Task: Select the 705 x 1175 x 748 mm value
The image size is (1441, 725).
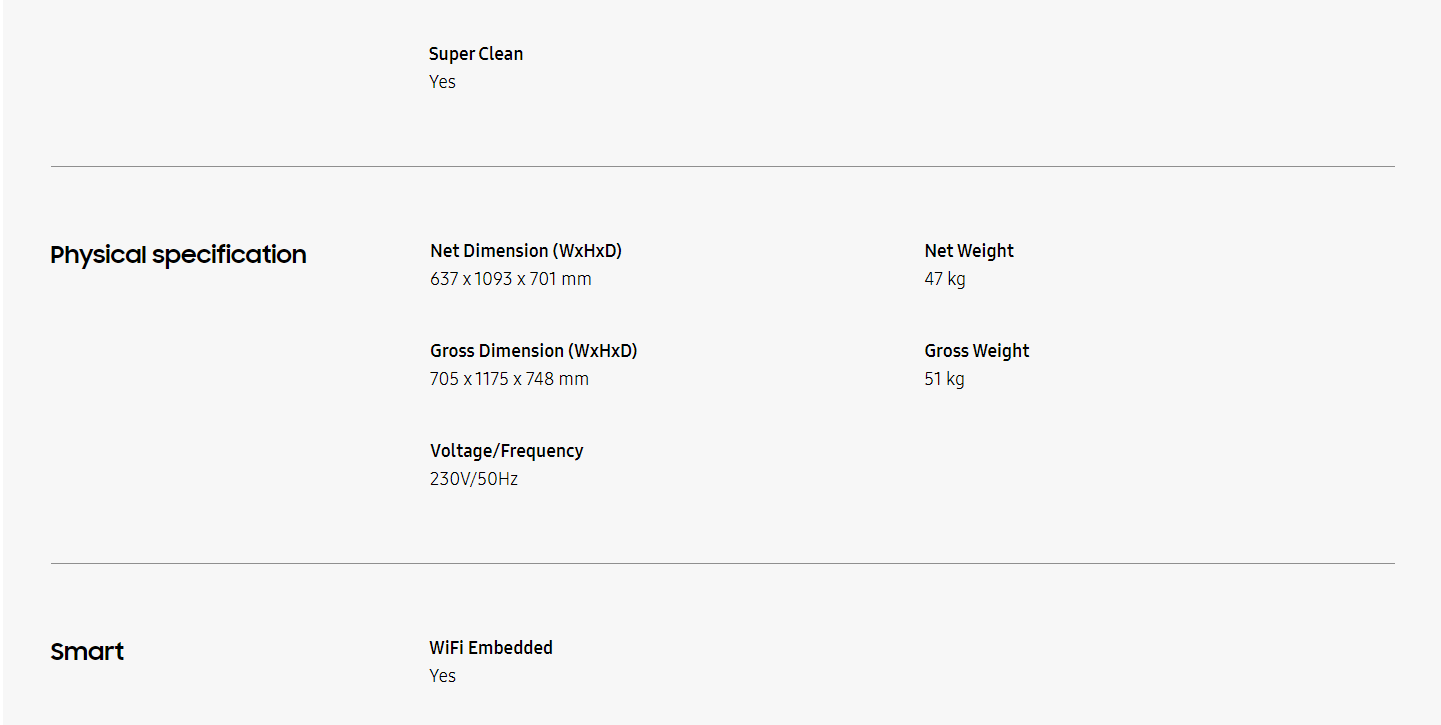Action: [x=509, y=379]
